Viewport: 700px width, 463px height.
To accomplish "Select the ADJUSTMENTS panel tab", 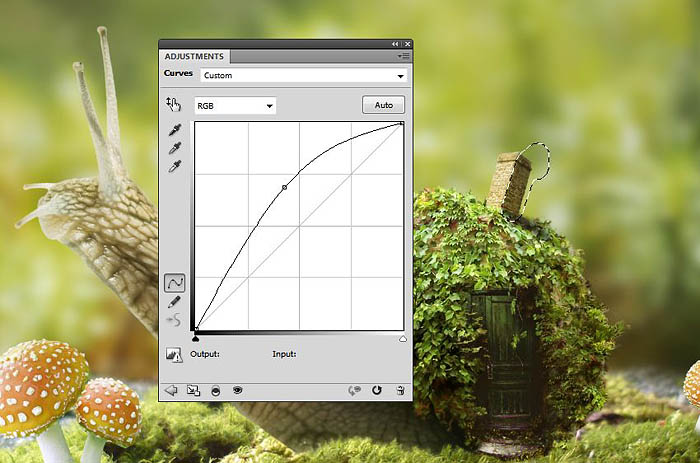I will click(194, 57).
